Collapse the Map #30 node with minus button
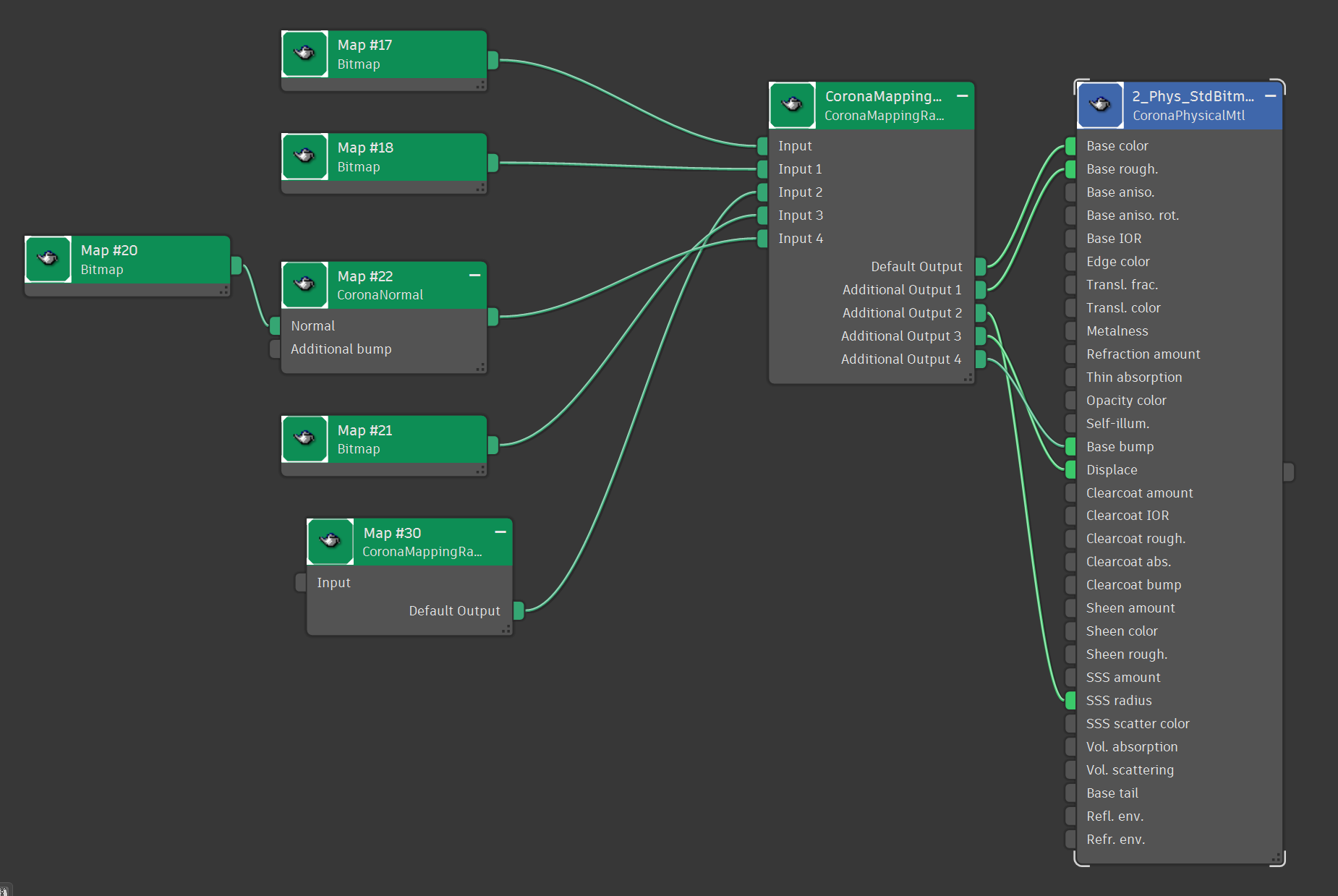Image resolution: width=1338 pixels, height=896 pixels. pyautogui.click(x=500, y=532)
